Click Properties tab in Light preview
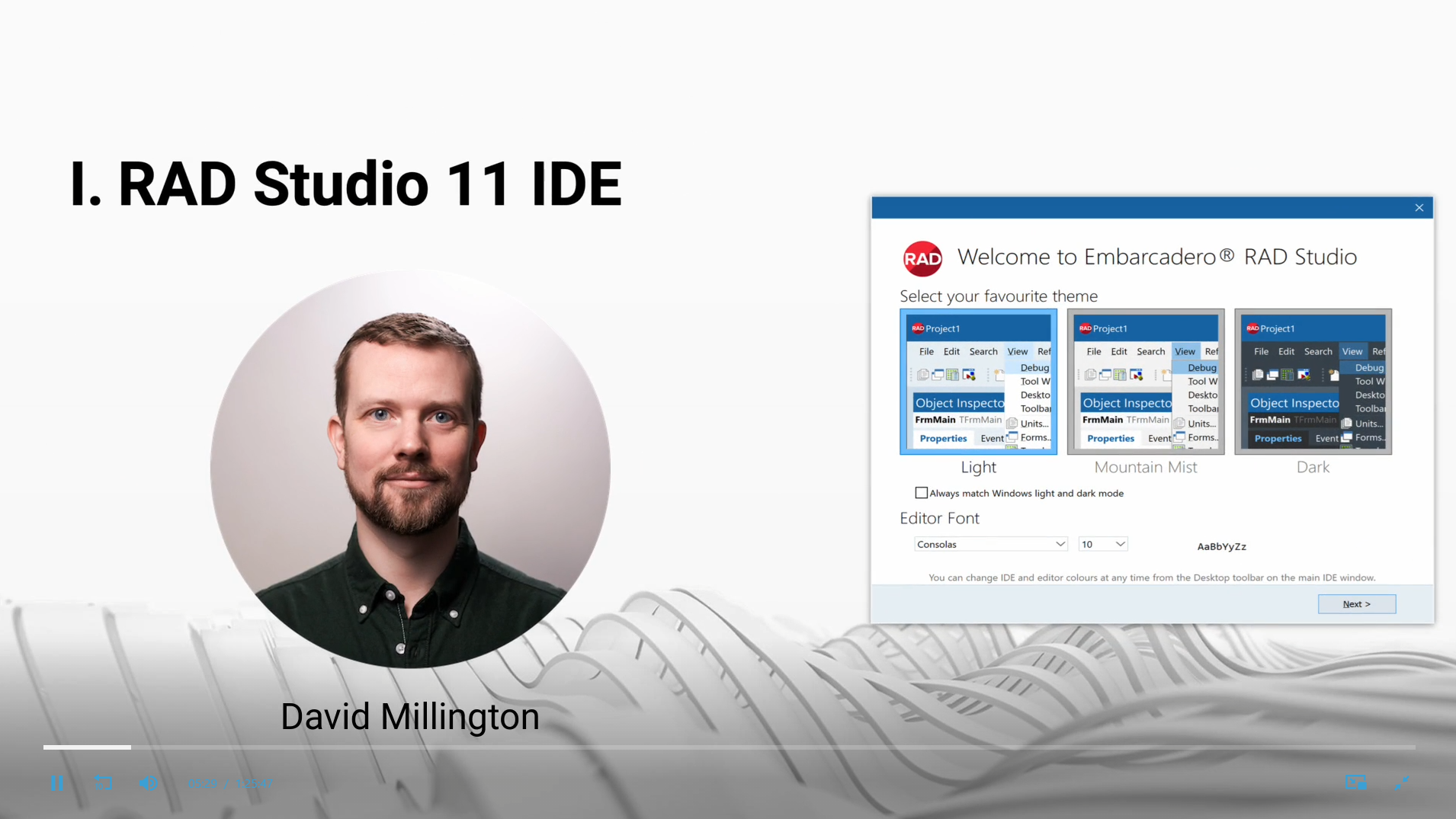 pos(943,438)
